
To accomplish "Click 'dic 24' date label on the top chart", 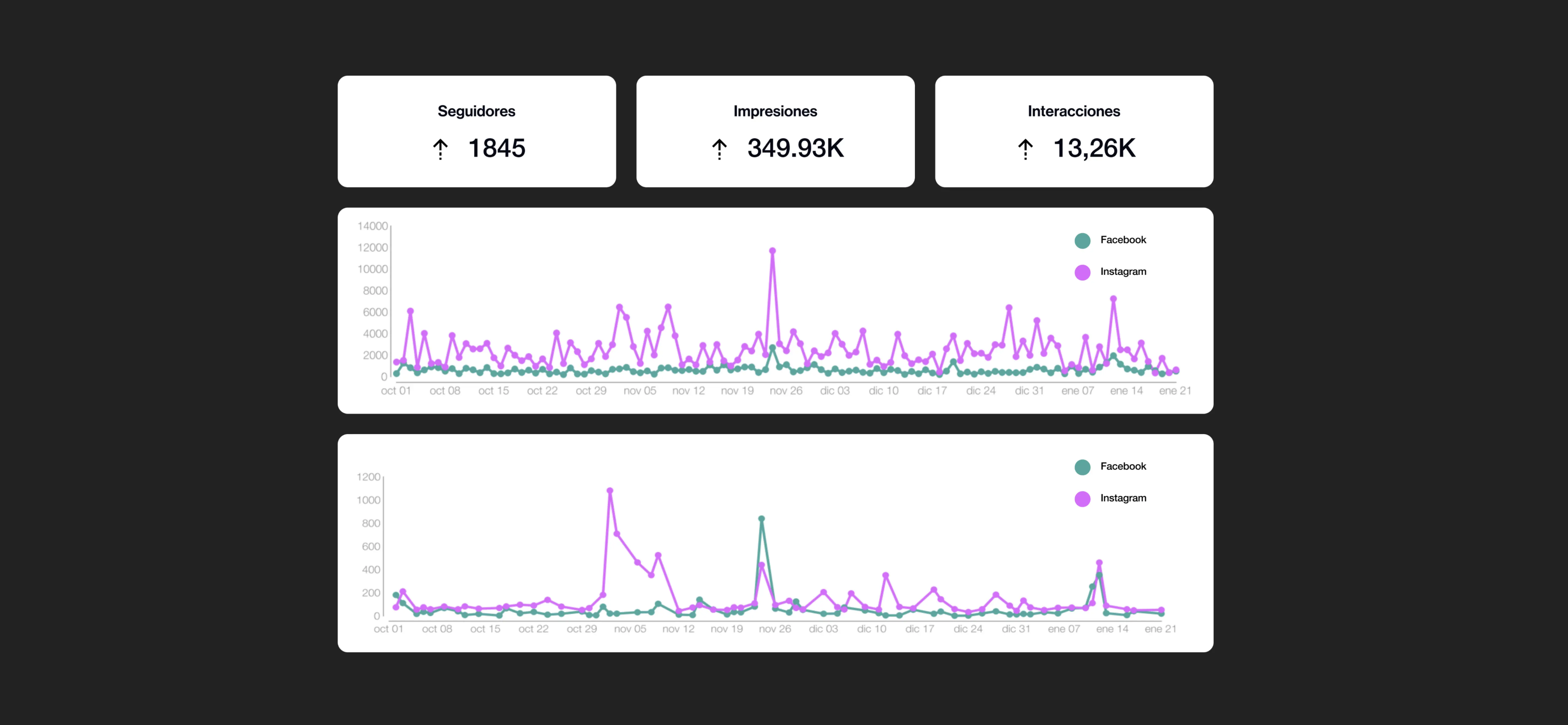I will coord(981,391).
